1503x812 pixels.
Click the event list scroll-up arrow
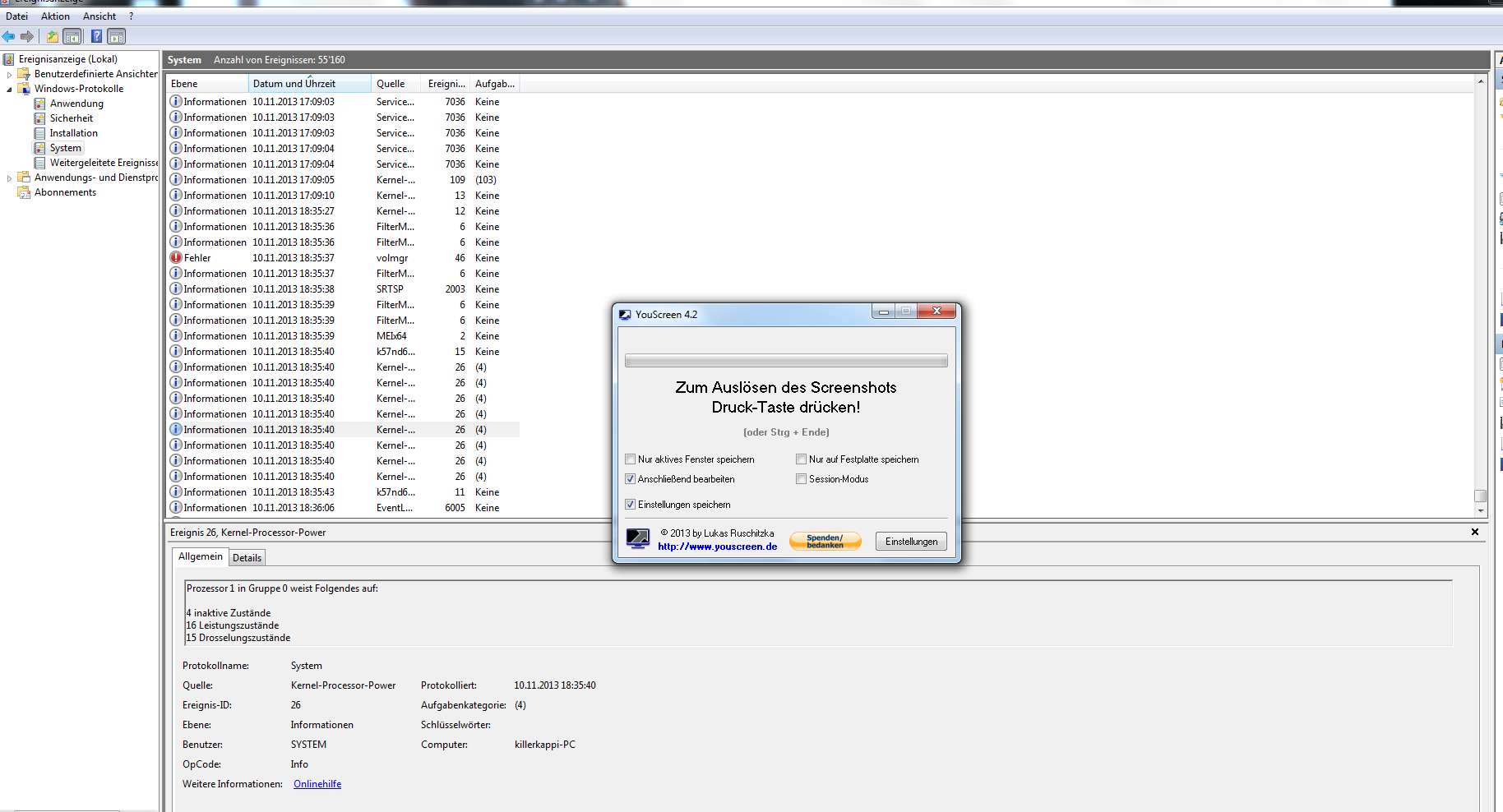pos(1481,81)
